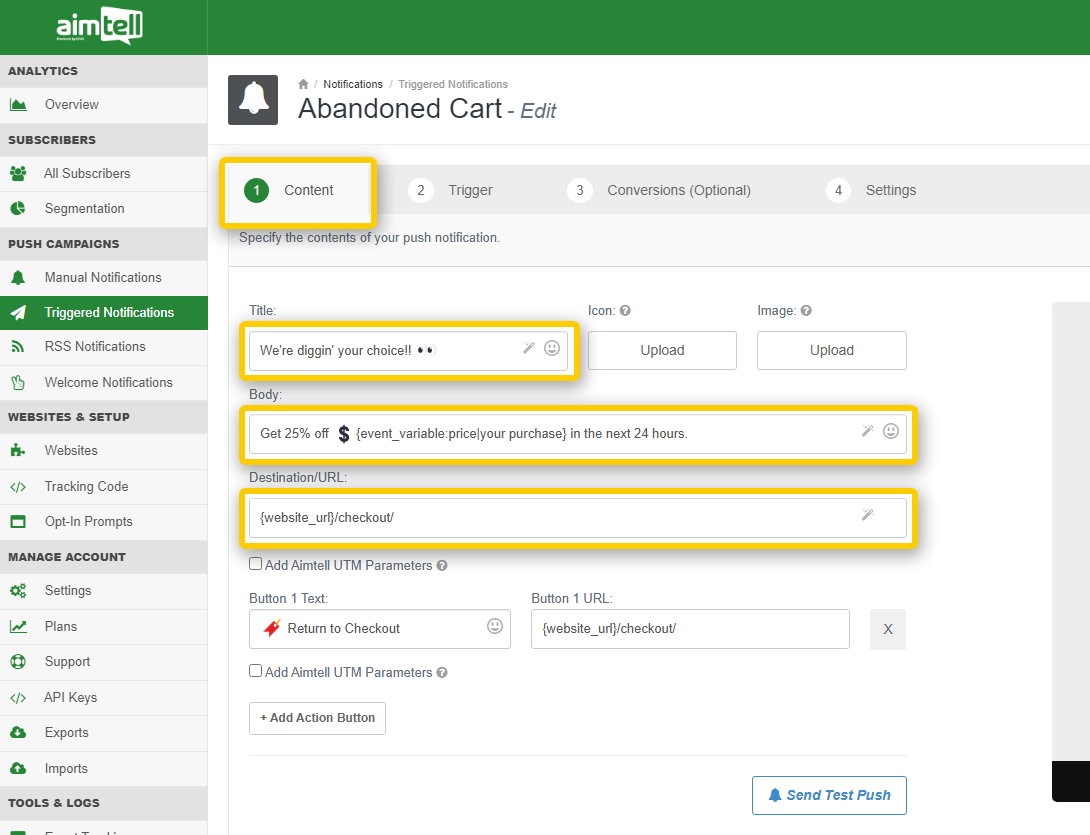Open emoji picker in Button 1 Text
The height and width of the screenshot is (835, 1090).
pyautogui.click(x=495, y=626)
